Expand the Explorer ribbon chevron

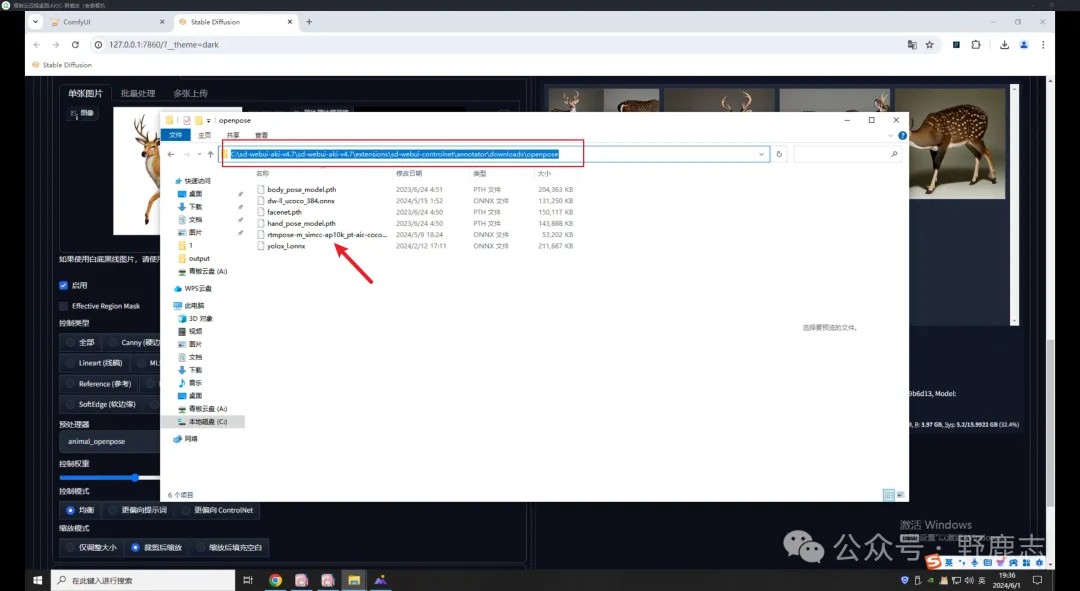[890, 136]
